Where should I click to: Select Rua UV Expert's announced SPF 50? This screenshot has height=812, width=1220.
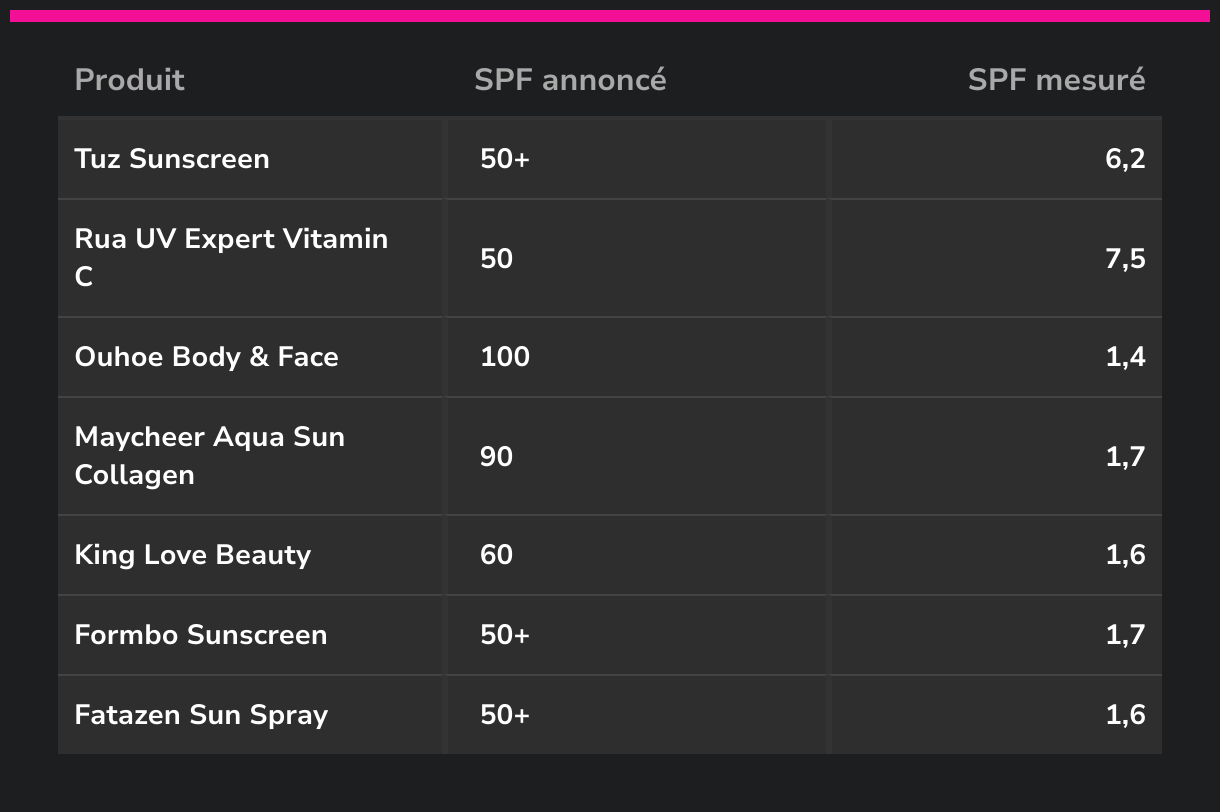[x=496, y=258]
